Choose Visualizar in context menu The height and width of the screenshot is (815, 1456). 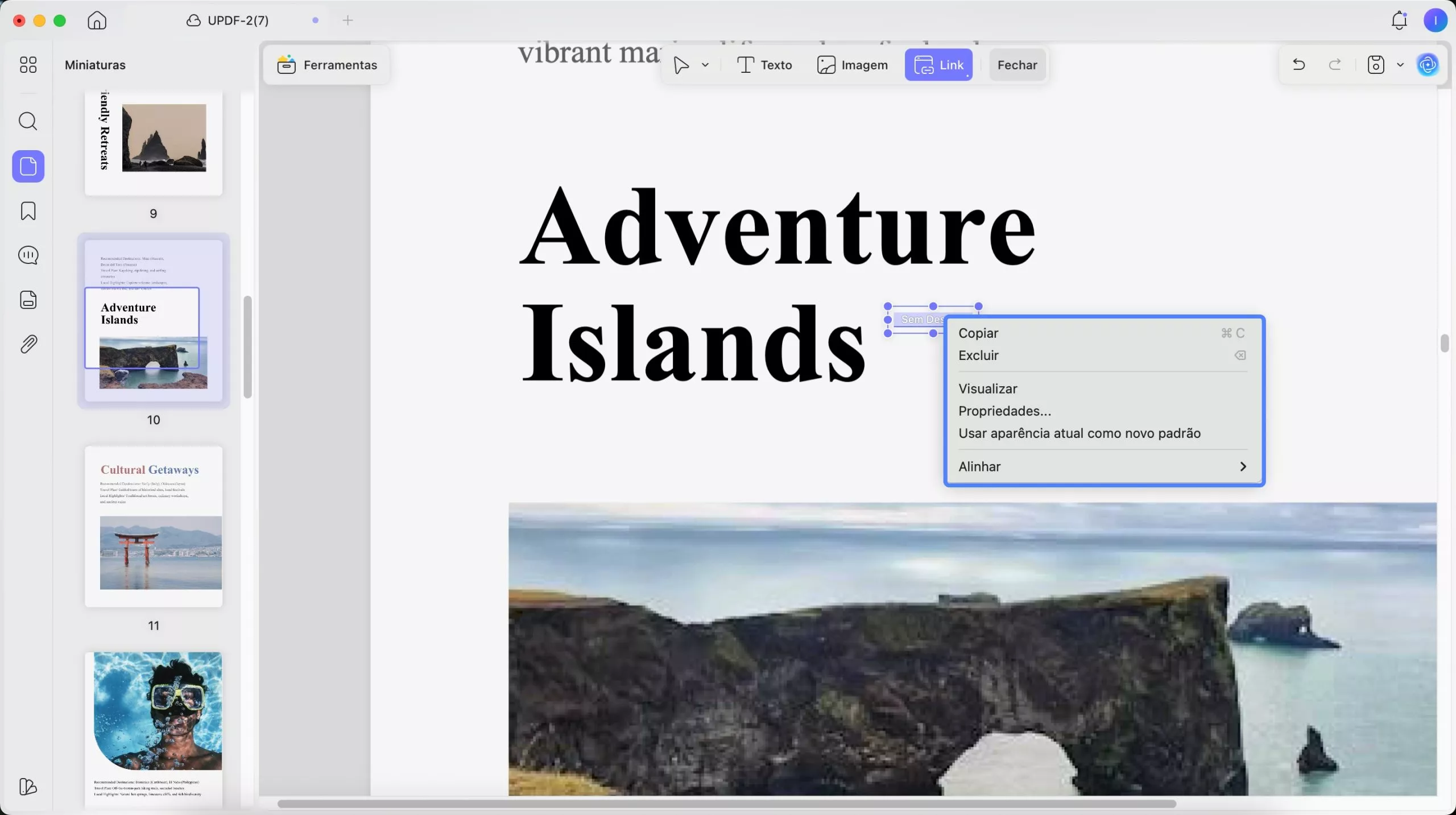click(1103, 389)
